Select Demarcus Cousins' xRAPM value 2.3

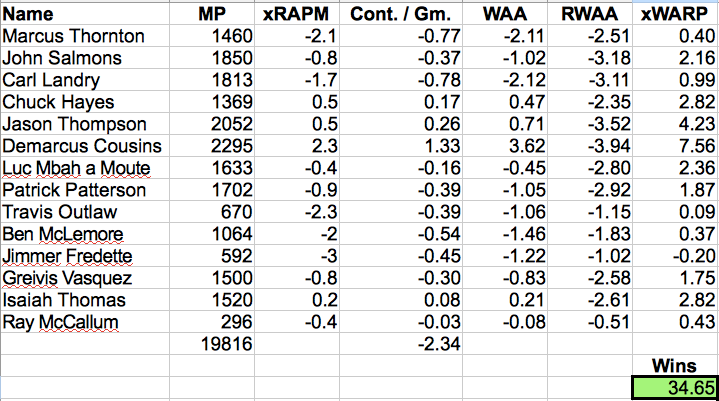[x=297, y=146]
